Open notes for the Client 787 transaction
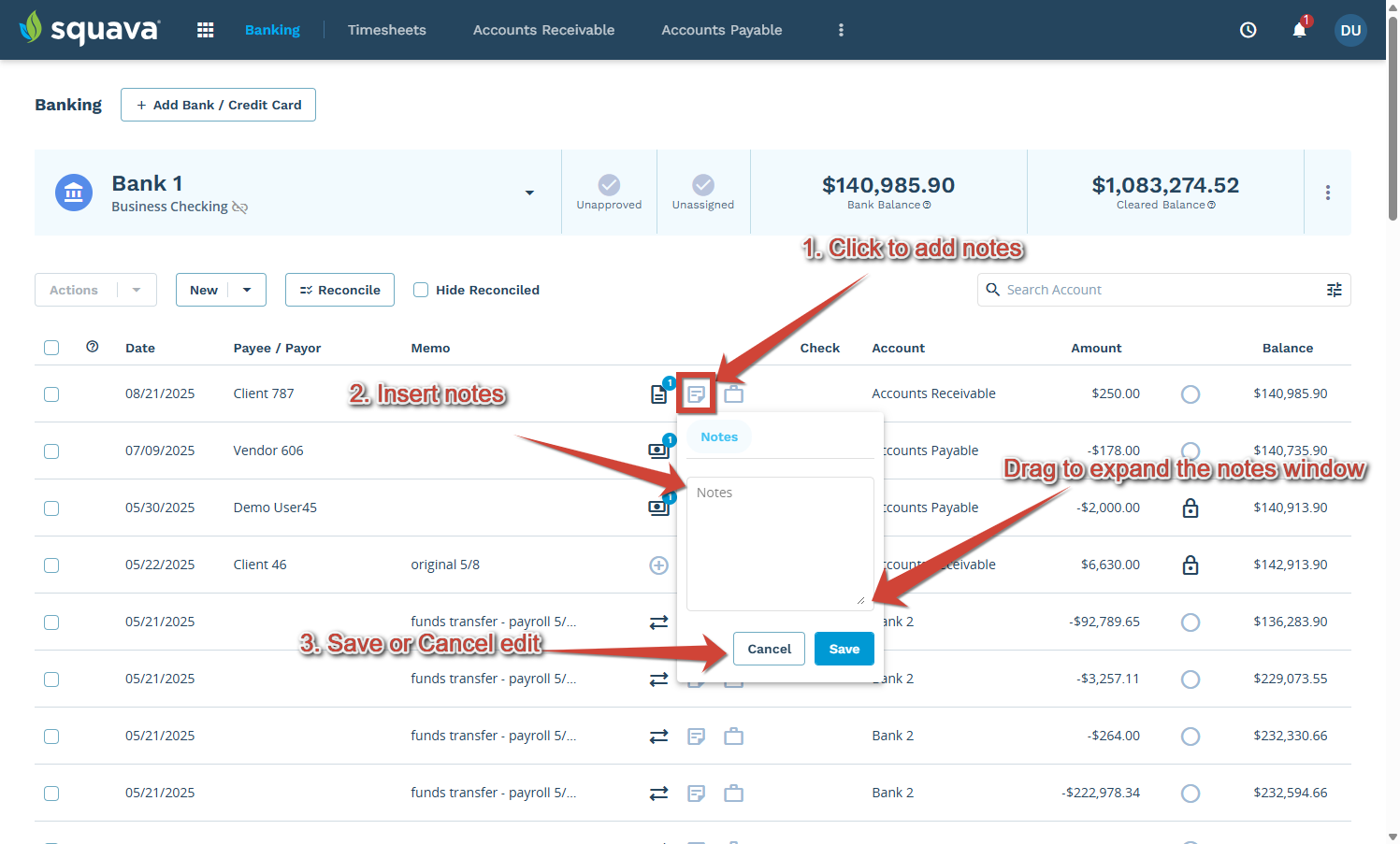 [696, 393]
